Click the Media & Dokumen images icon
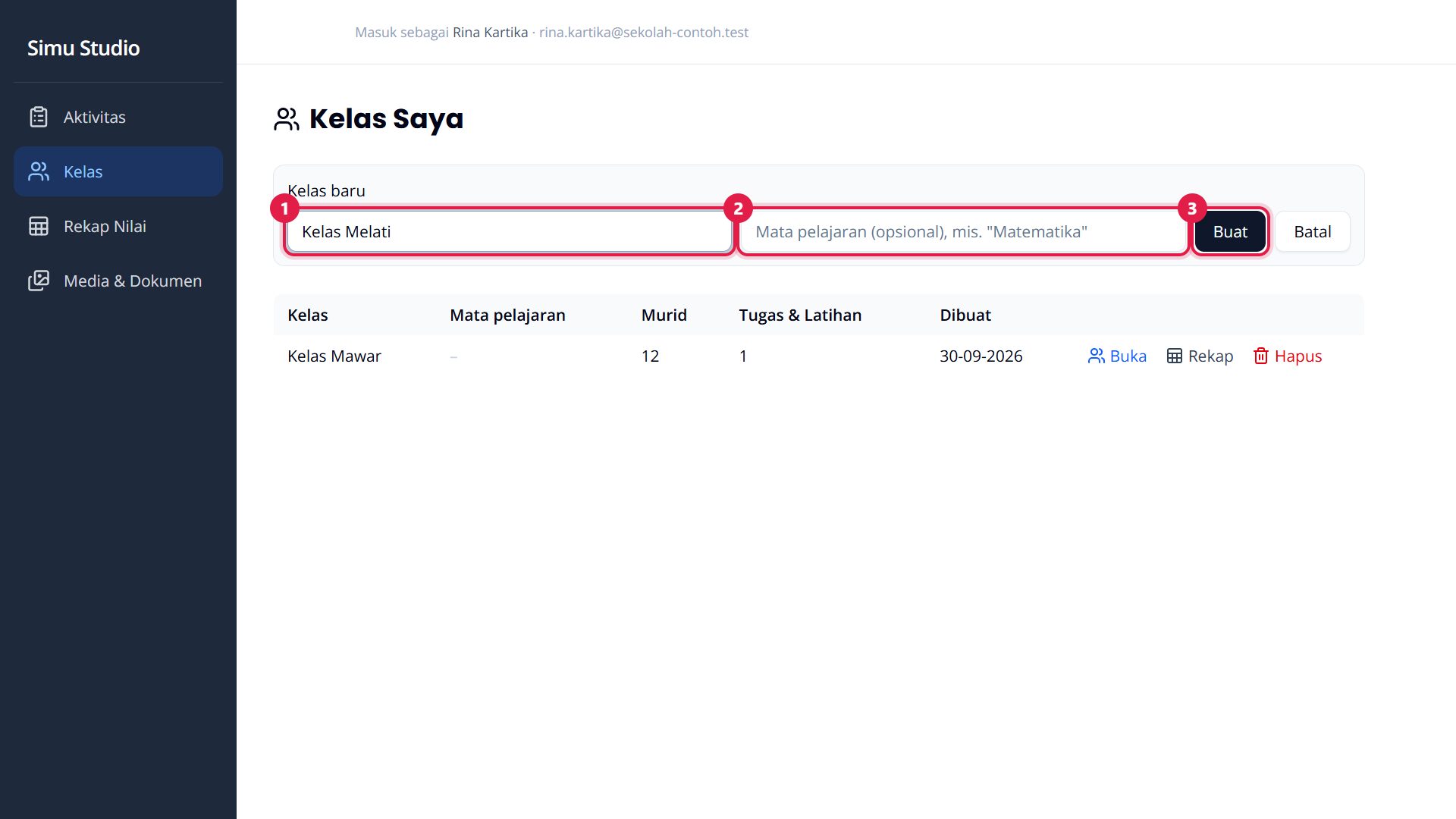This screenshot has width=1456, height=819. tap(39, 281)
